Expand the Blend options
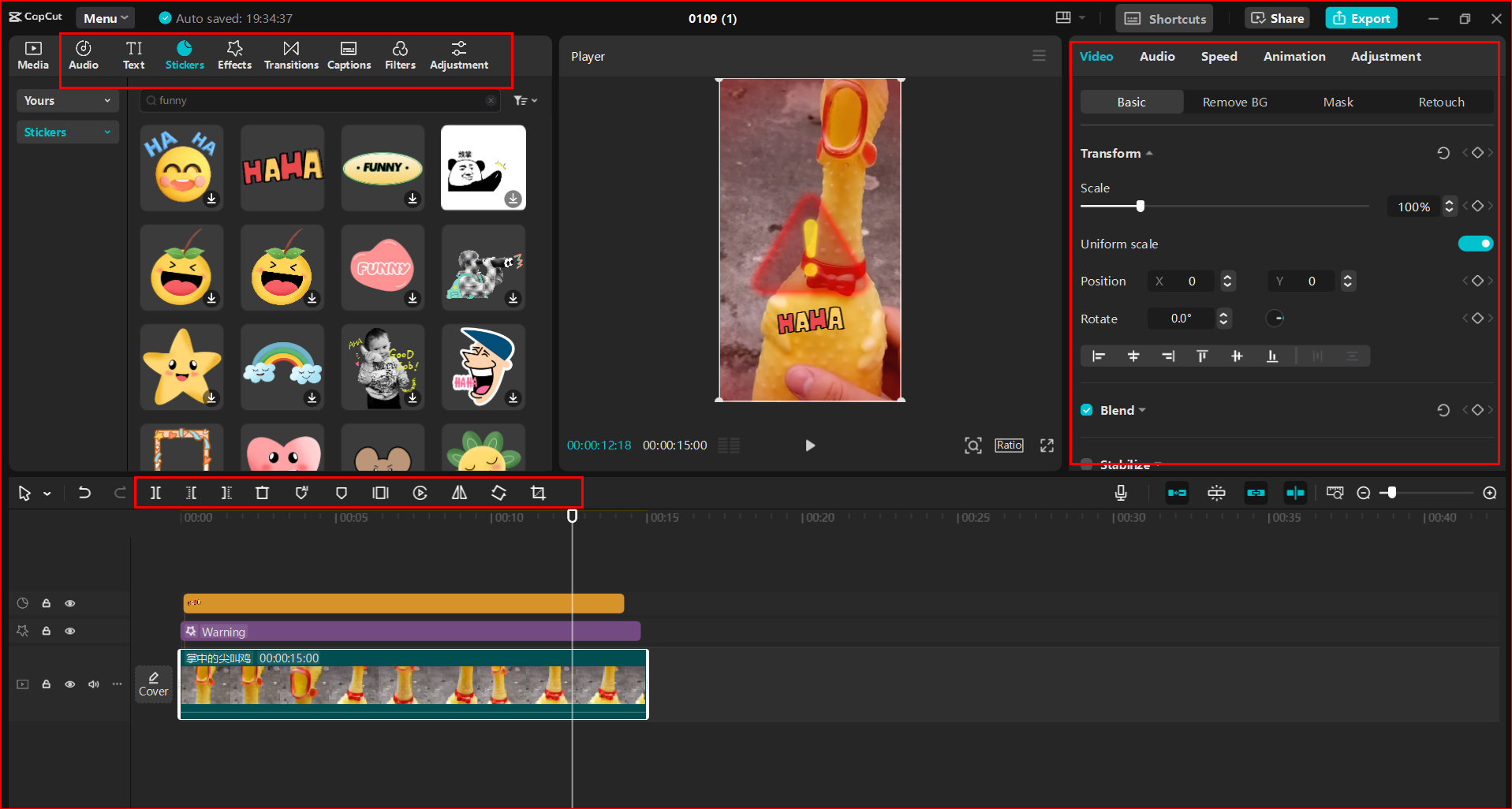This screenshot has height=809, width=1512. pyautogui.click(x=1142, y=409)
